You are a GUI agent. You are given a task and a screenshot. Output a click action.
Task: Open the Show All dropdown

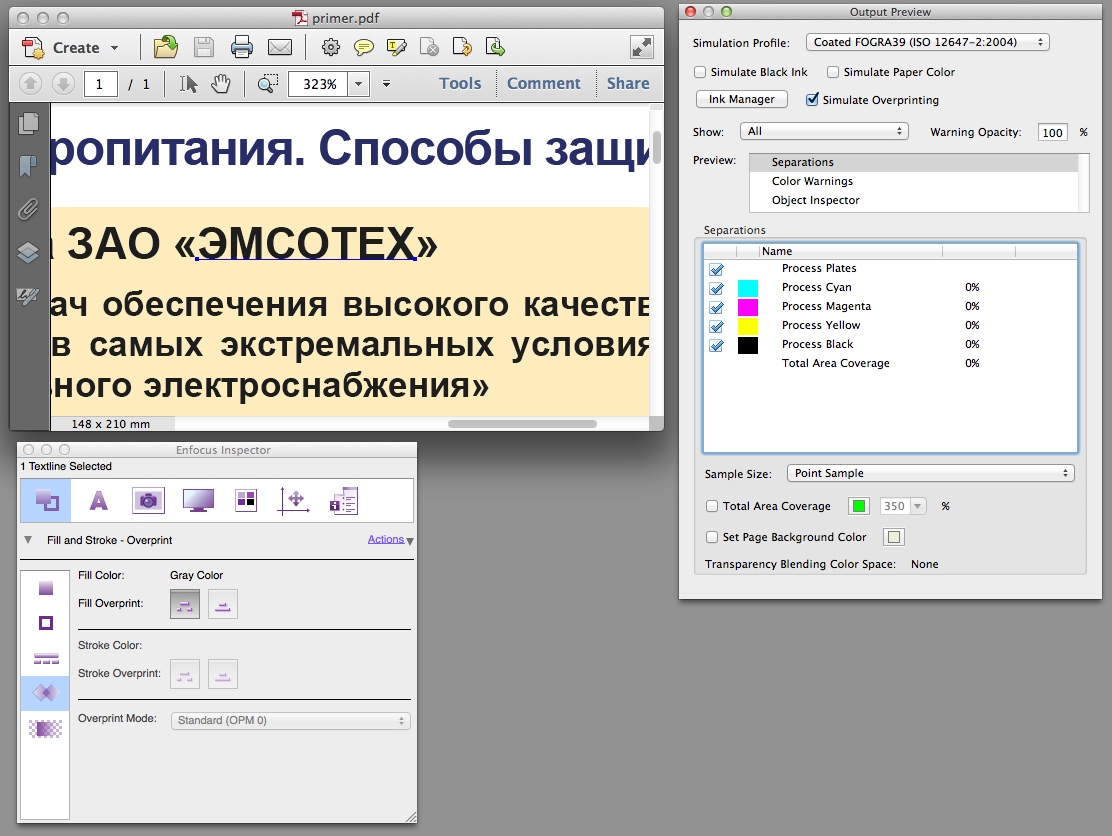824,131
